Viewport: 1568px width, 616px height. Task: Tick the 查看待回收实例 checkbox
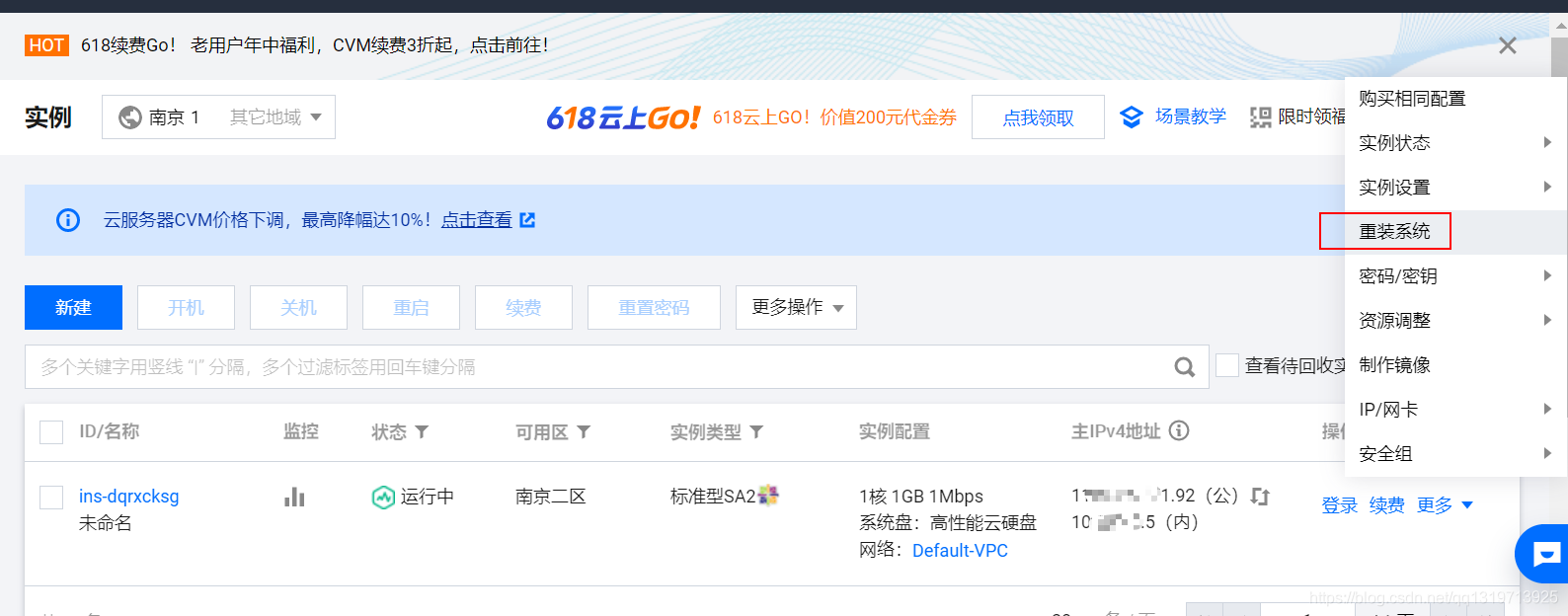(x=1227, y=365)
